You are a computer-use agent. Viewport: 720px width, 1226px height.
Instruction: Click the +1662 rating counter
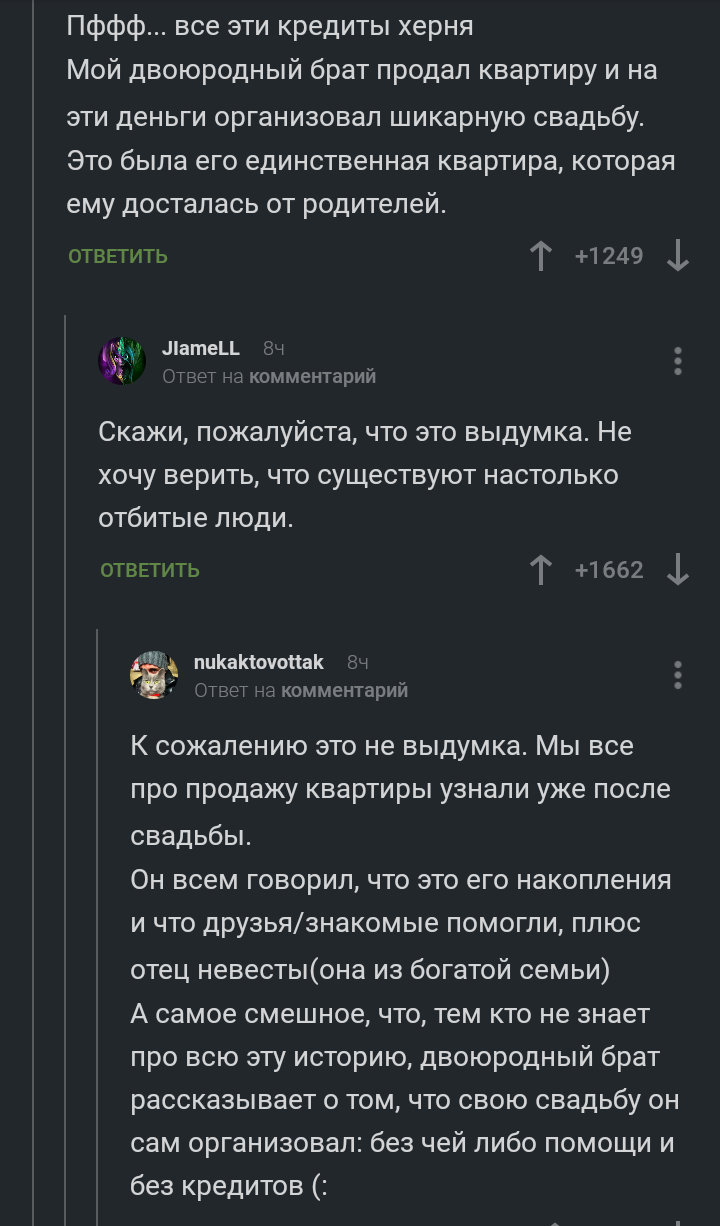click(x=609, y=570)
